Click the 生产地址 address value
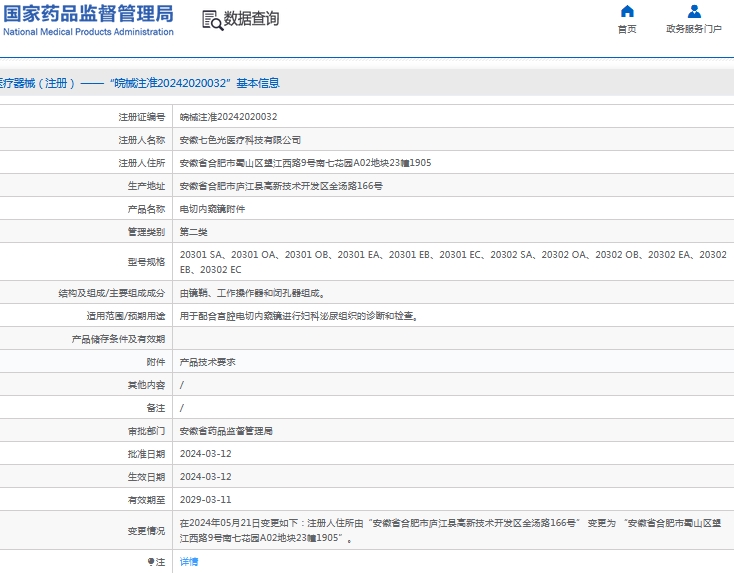 tap(281, 186)
